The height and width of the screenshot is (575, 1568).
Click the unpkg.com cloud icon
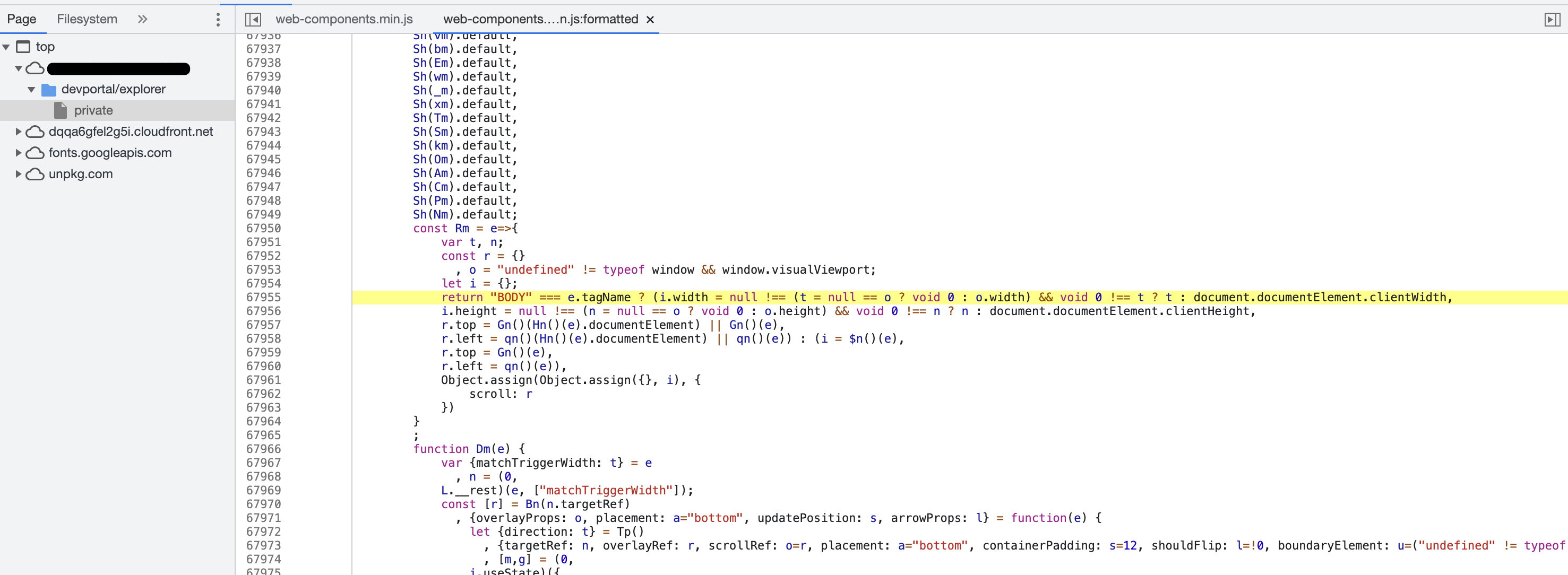(x=36, y=174)
